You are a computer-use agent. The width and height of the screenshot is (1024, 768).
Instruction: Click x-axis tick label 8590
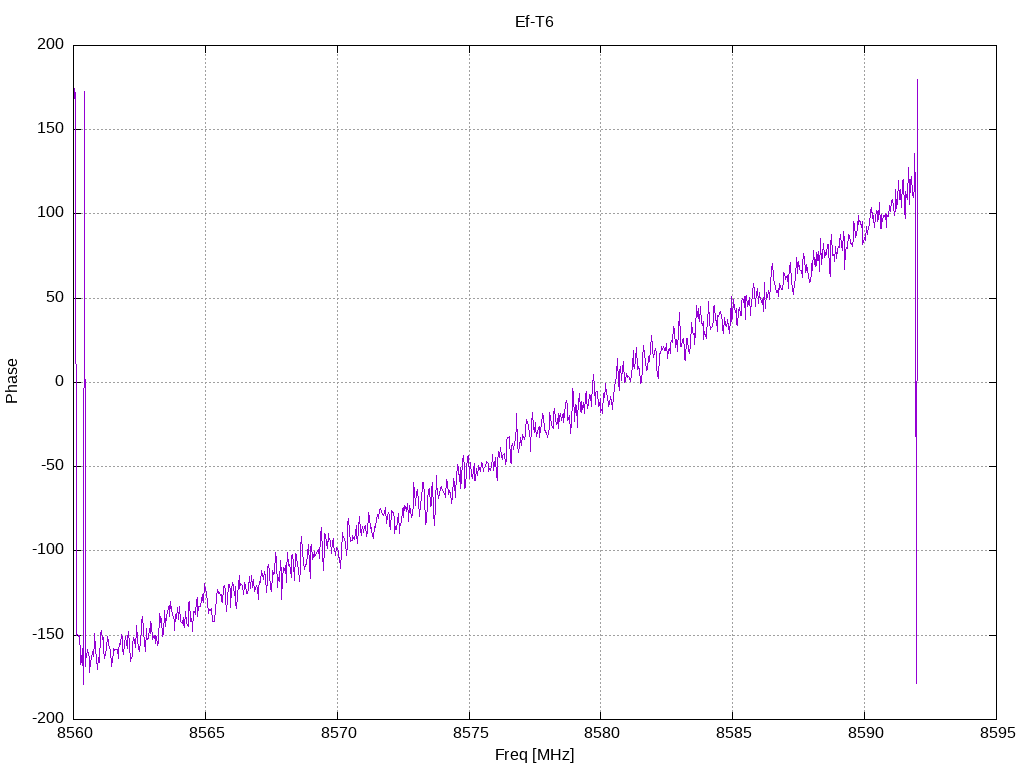tap(865, 733)
